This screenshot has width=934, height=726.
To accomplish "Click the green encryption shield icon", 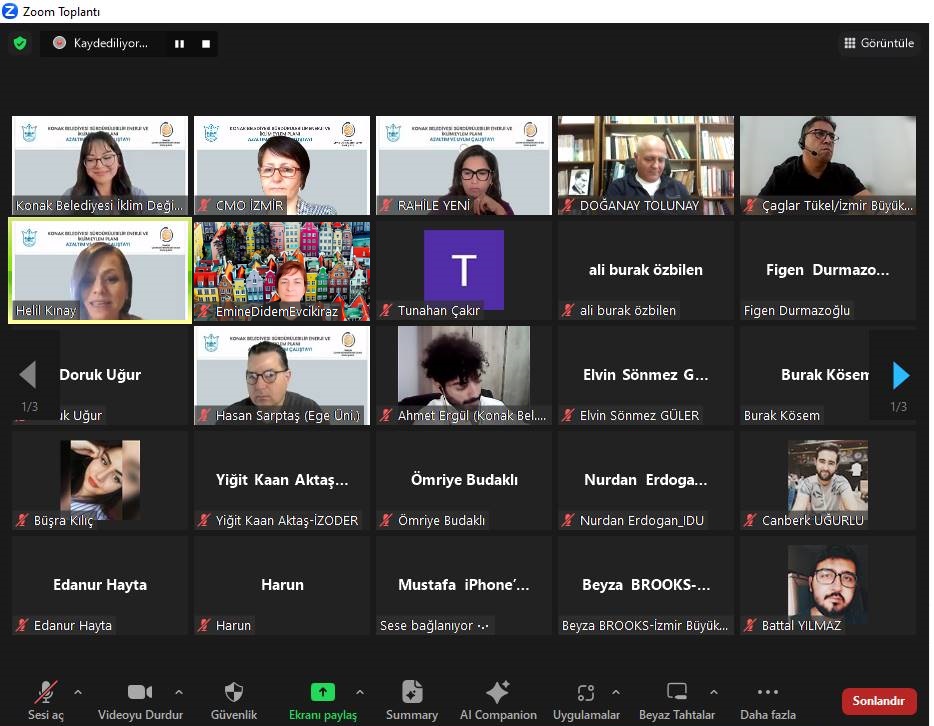I will point(20,43).
